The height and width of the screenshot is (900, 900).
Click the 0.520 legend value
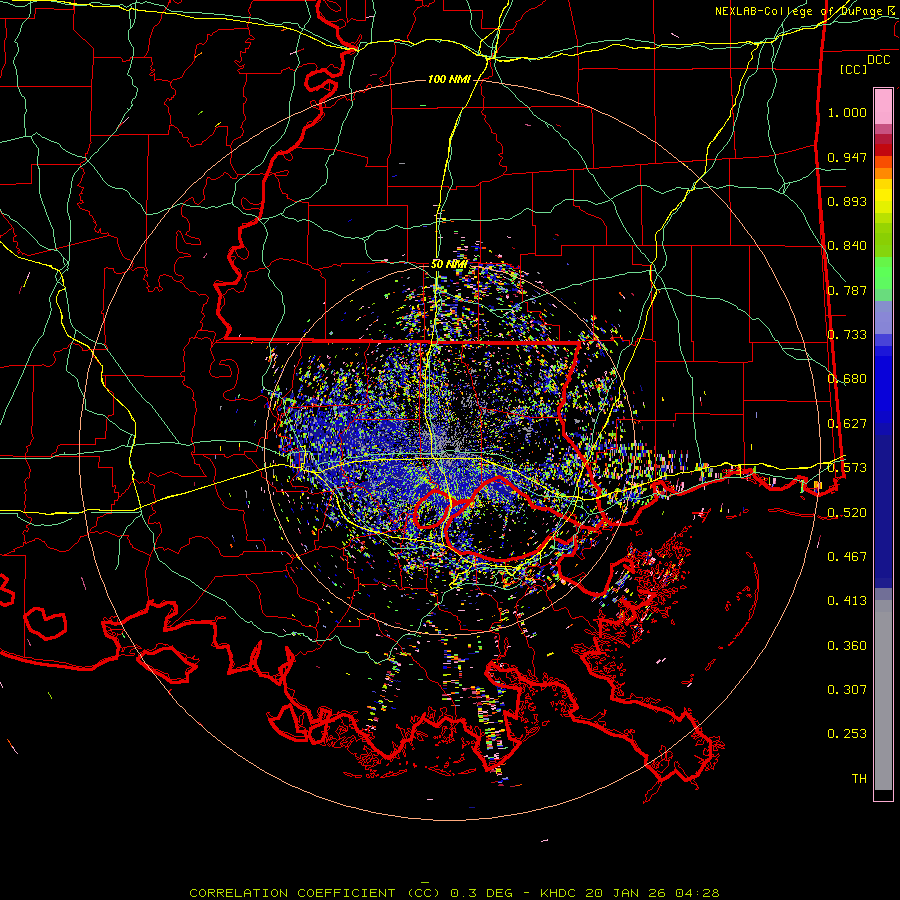(x=847, y=512)
